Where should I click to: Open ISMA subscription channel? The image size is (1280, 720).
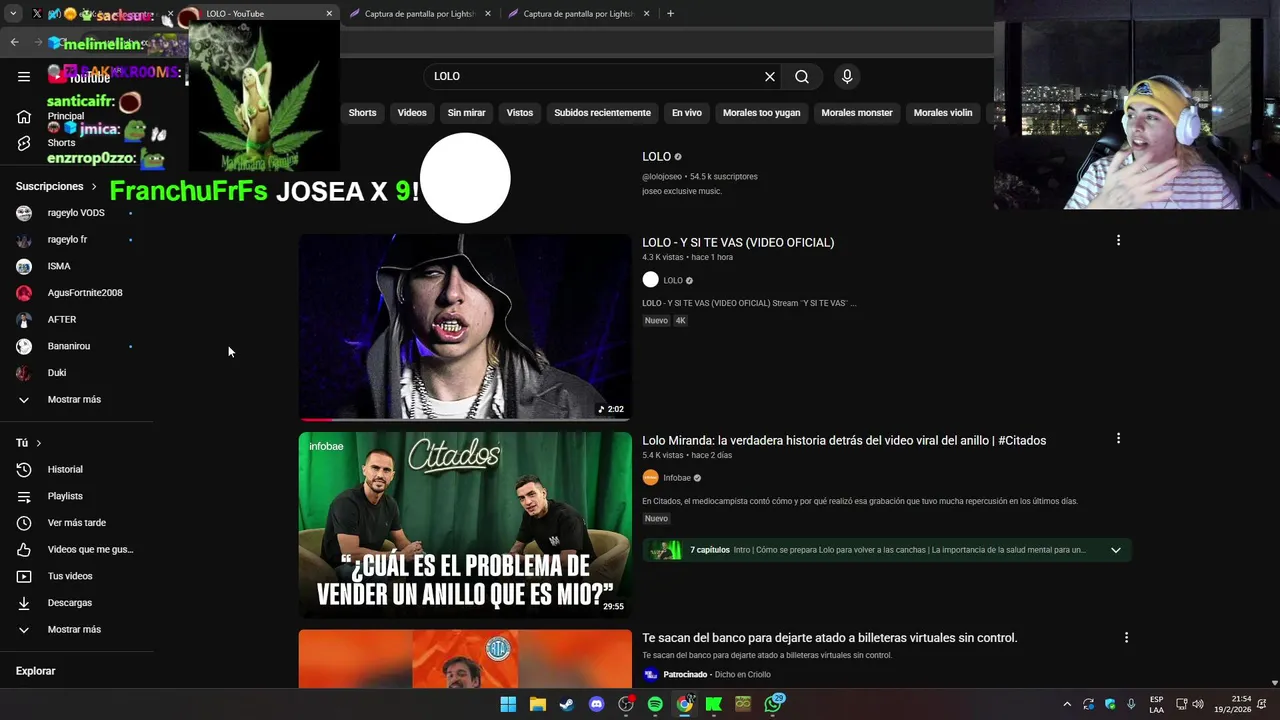tap(77, 266)
